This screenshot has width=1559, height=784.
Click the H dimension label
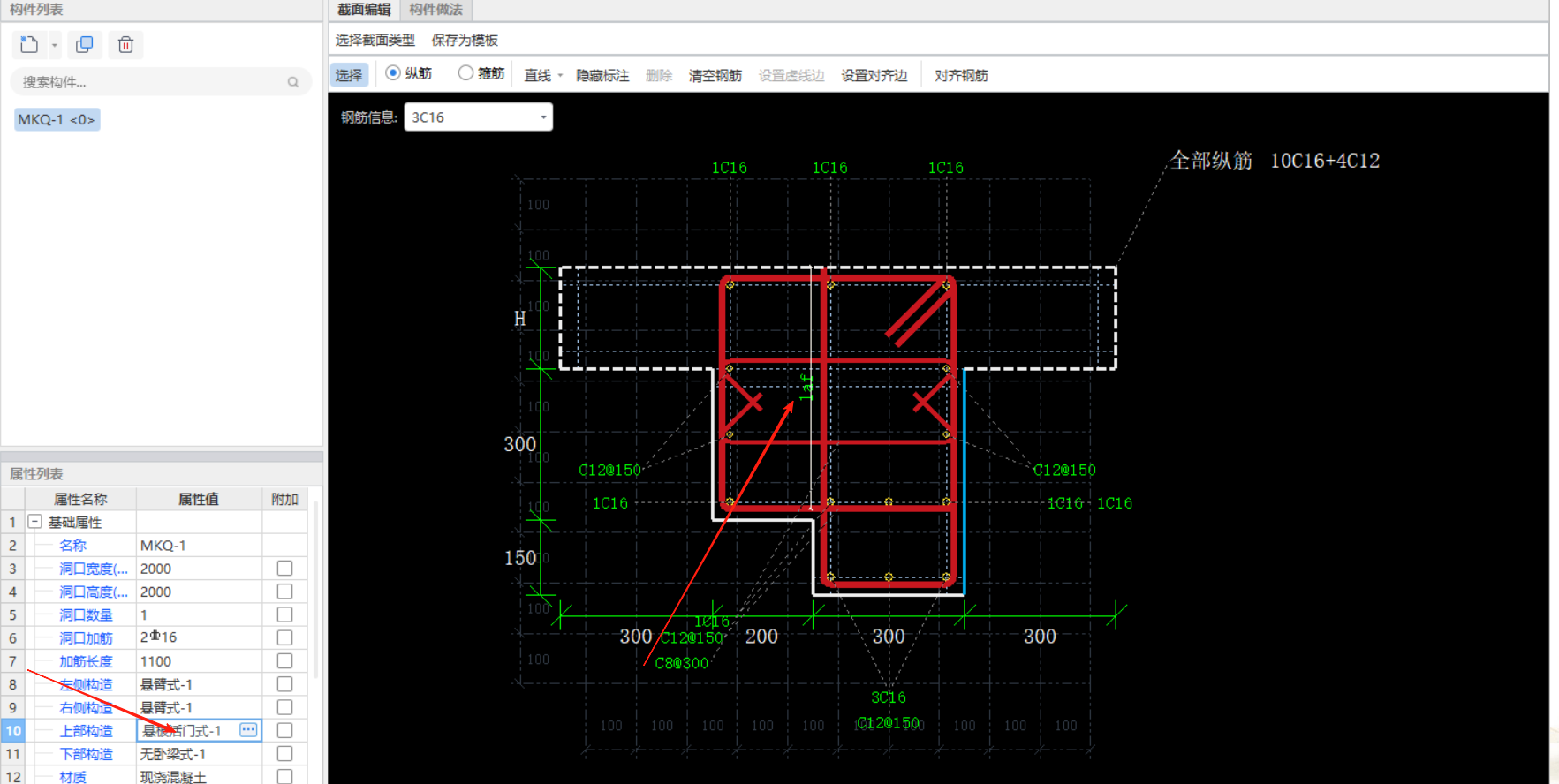[520, 319]
